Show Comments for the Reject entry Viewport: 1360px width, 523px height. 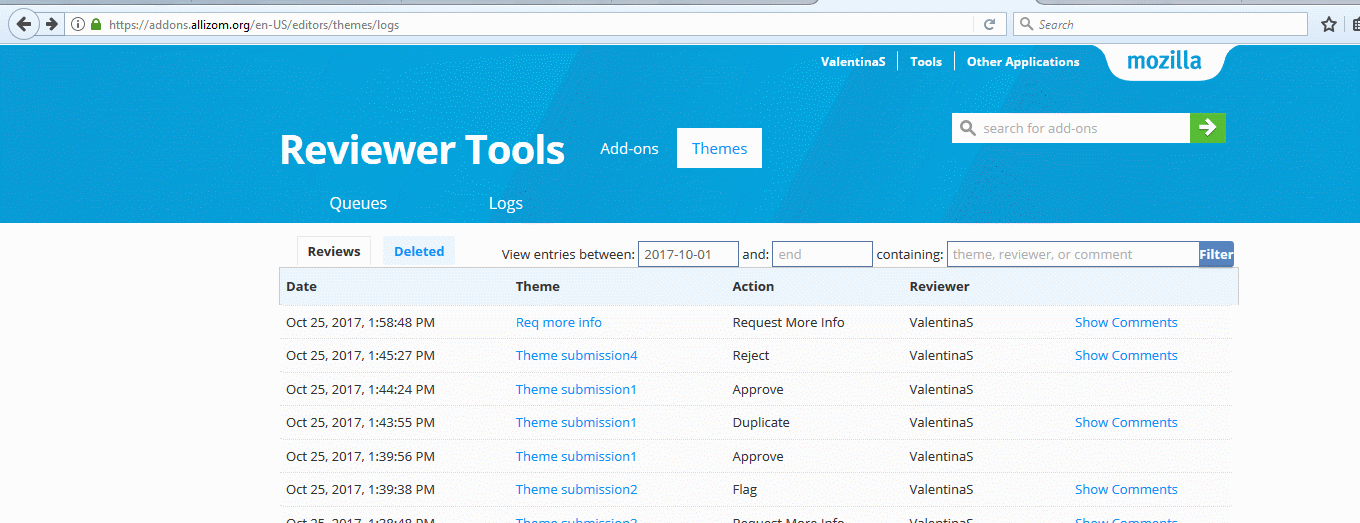tap(1126, 355)
